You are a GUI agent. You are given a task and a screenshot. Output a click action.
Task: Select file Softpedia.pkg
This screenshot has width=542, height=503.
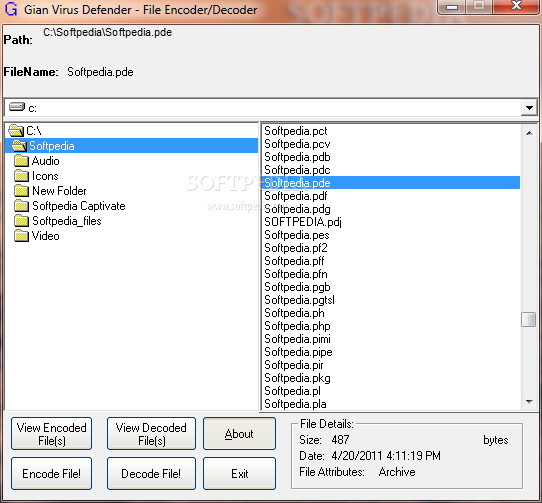[x=297, y=378]
